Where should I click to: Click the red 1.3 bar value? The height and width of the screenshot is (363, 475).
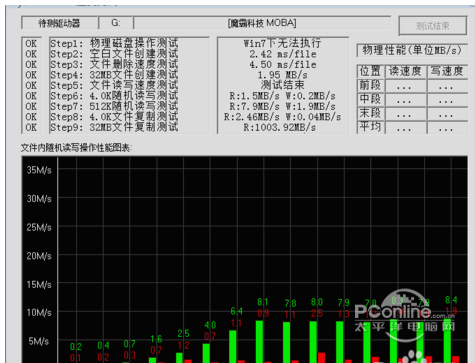[x=343, y=314]
